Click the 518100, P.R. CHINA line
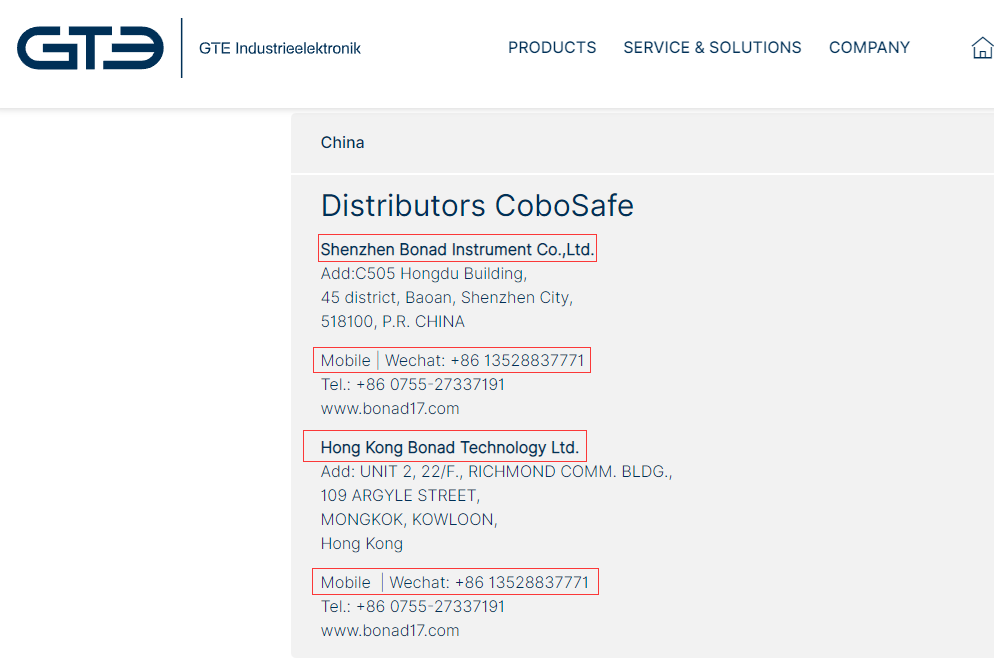 pyautogui.click(x=393, y=322)
